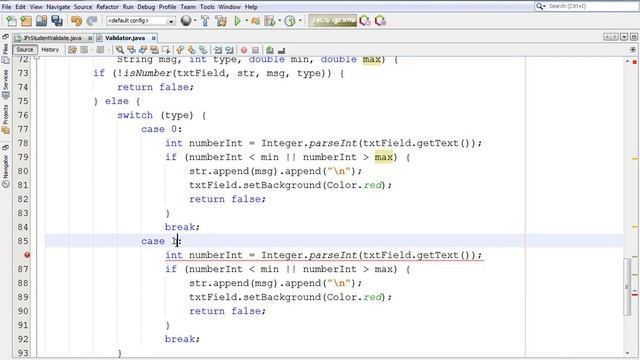This screenshot has width=640, height=360.
Task: Click Find Next Occurrence icon
Action: tap(142, 50)
